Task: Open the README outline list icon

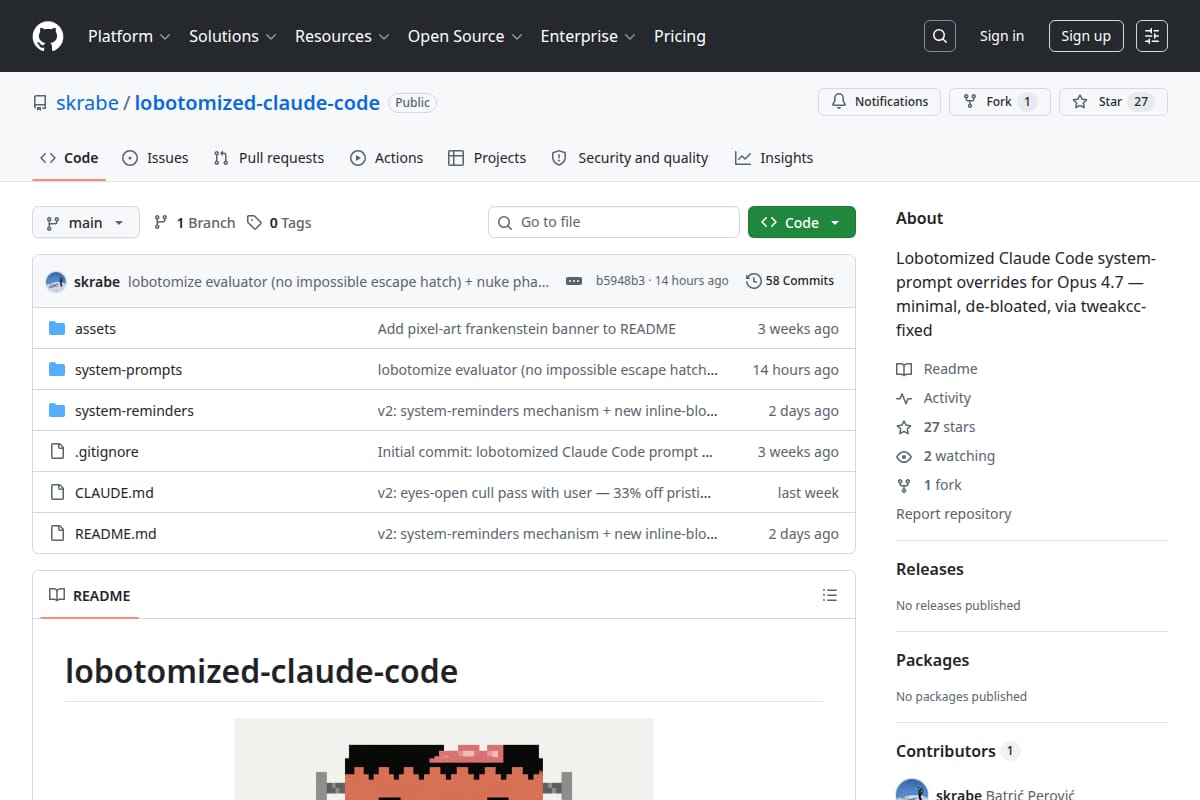Action: click(829, 595)
